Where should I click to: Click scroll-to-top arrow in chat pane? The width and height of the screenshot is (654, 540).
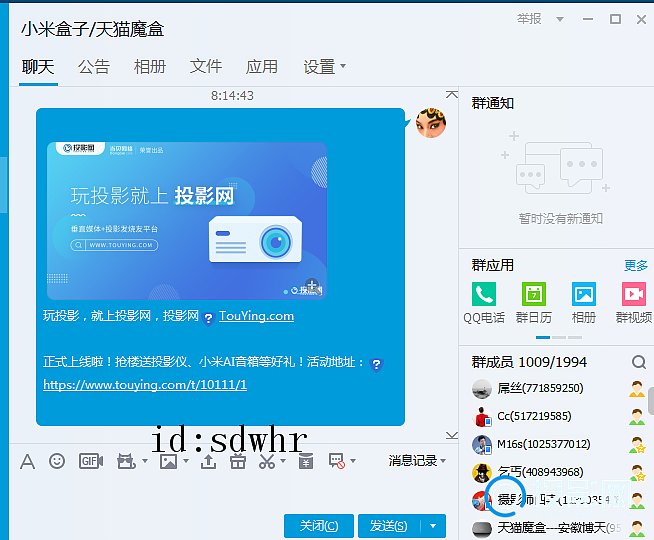[451, 95]
